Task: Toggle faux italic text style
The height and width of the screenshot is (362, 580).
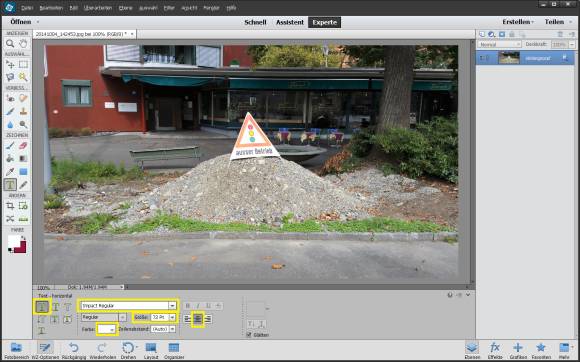Action: (198, 306)
